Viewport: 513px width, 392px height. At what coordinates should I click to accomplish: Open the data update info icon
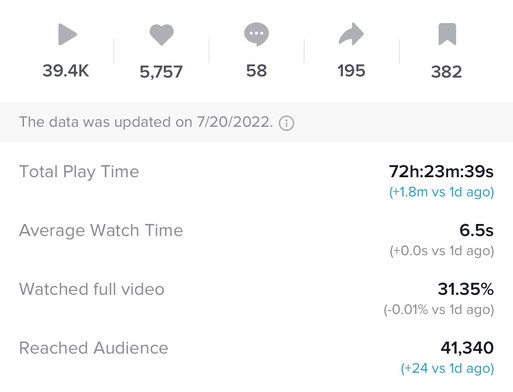tap(286, 123)
